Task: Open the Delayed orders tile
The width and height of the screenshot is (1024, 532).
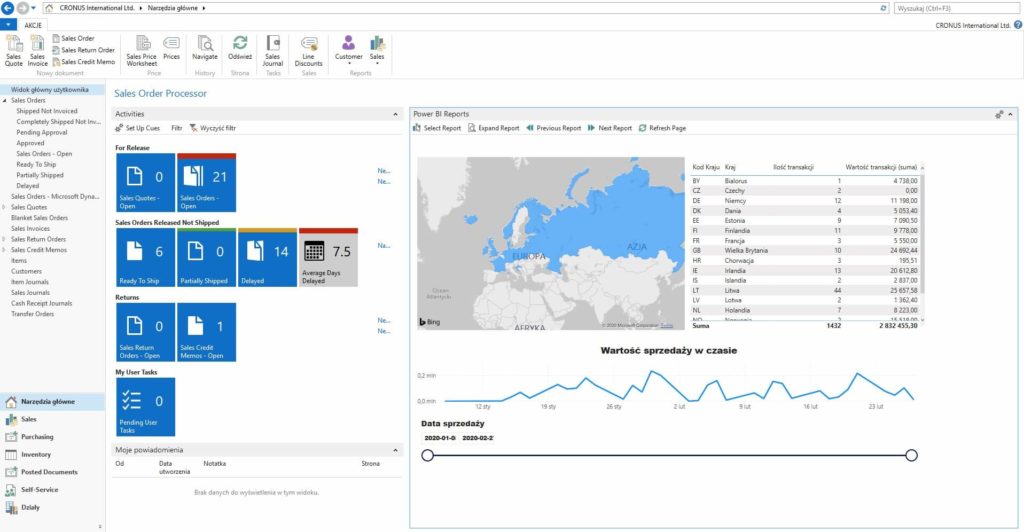Action: (268, 257)
